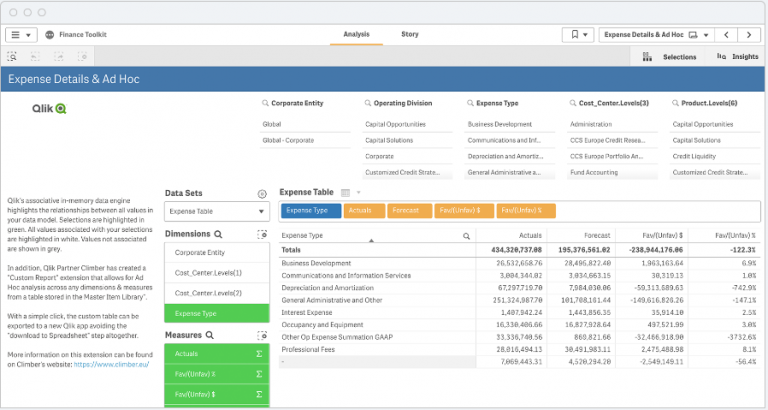The width and height of the screenshot is (768, 410).
Task: Click the Qlik logo
Action: pyautogui.click(x=49, y=109)
